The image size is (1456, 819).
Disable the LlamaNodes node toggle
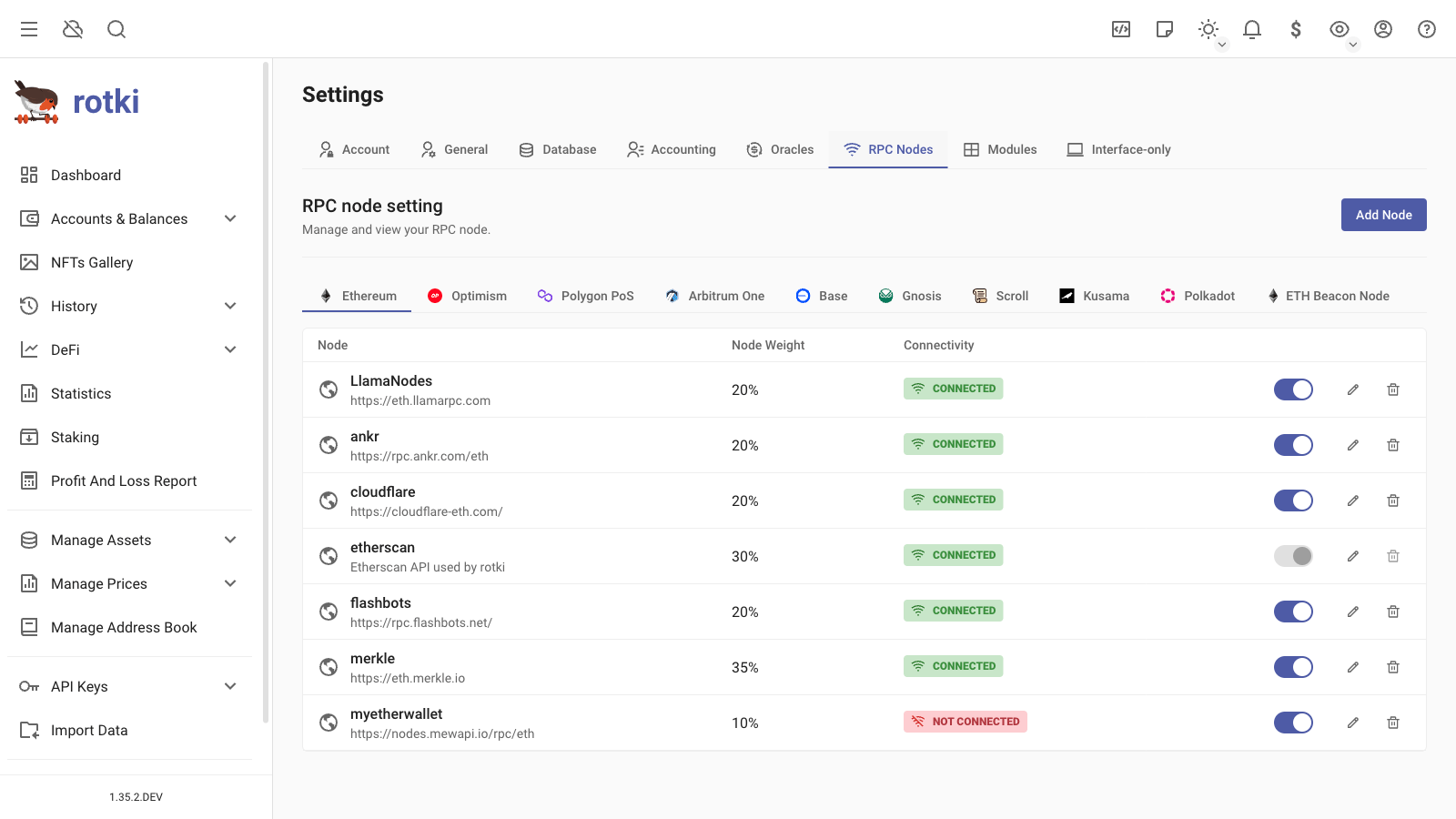[1293, 389]
